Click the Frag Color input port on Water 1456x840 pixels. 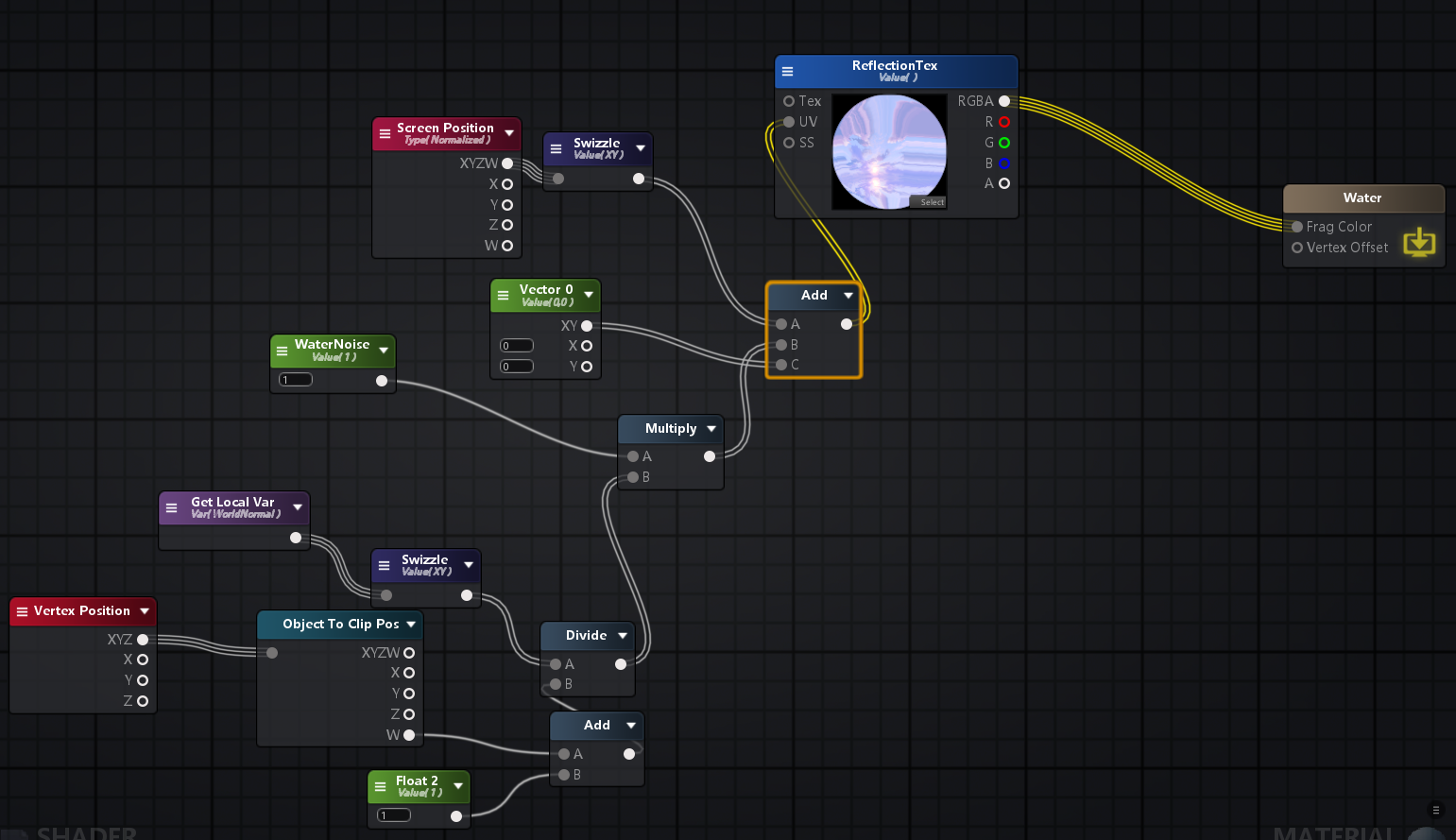click(x=1297, y=227)
